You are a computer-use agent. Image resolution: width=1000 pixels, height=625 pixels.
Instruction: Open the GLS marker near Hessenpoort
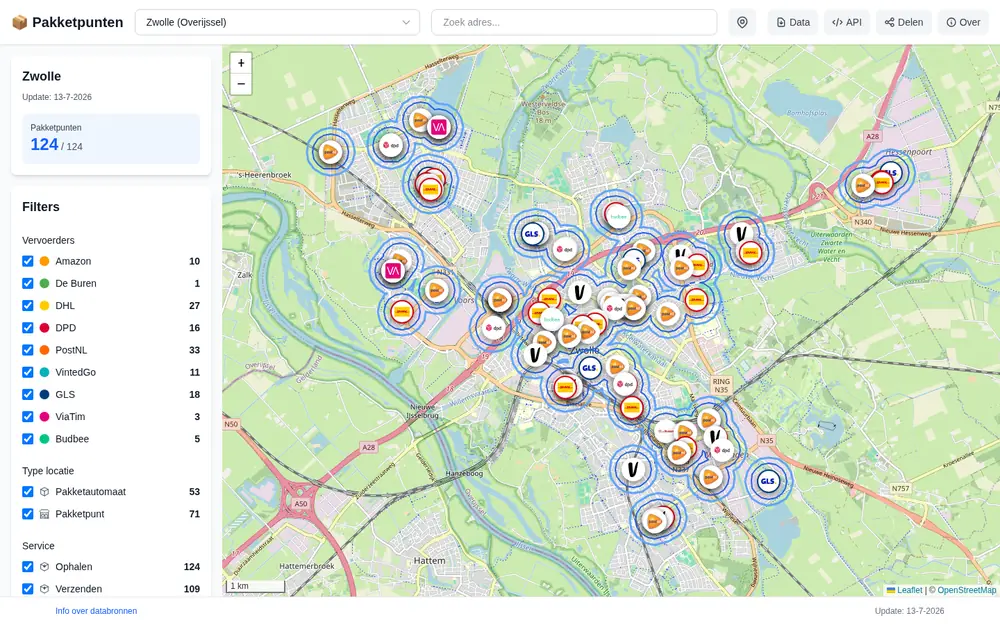(x=892, y=172)
